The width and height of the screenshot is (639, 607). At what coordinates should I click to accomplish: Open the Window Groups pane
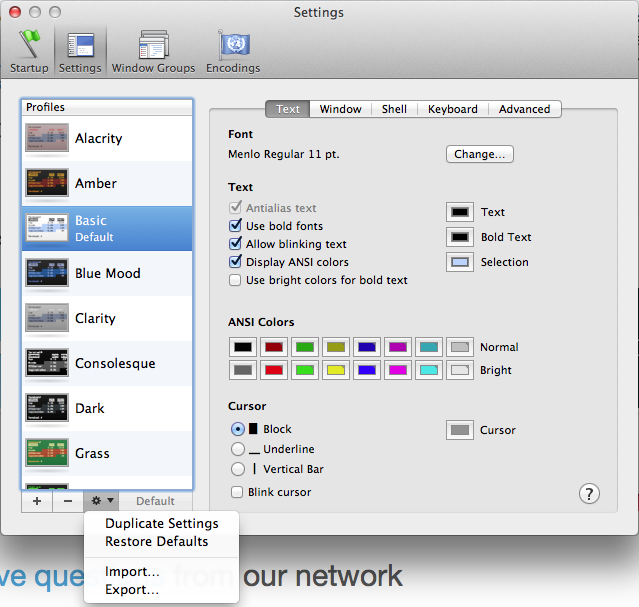(x=153, y=51)
